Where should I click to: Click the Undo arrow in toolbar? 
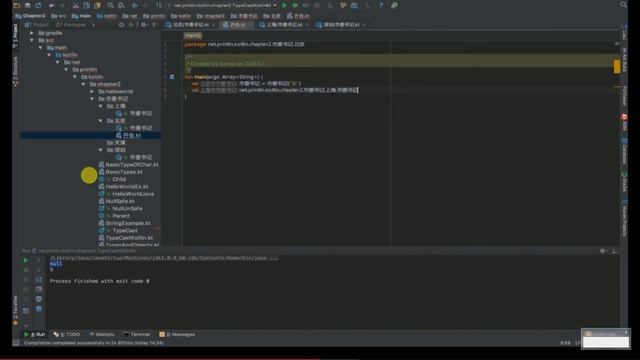point(51,5)
